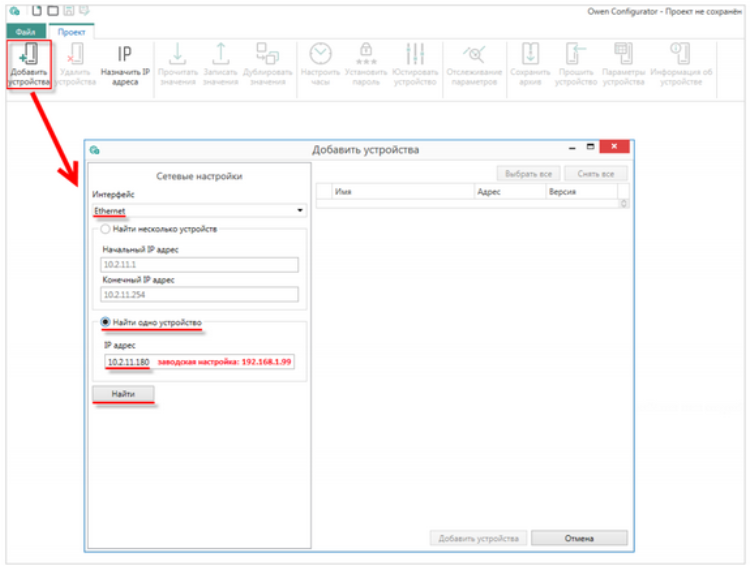Click the ending IP address field
The height and width of the screenshot is (566, 750).
(x=199, y=294)
